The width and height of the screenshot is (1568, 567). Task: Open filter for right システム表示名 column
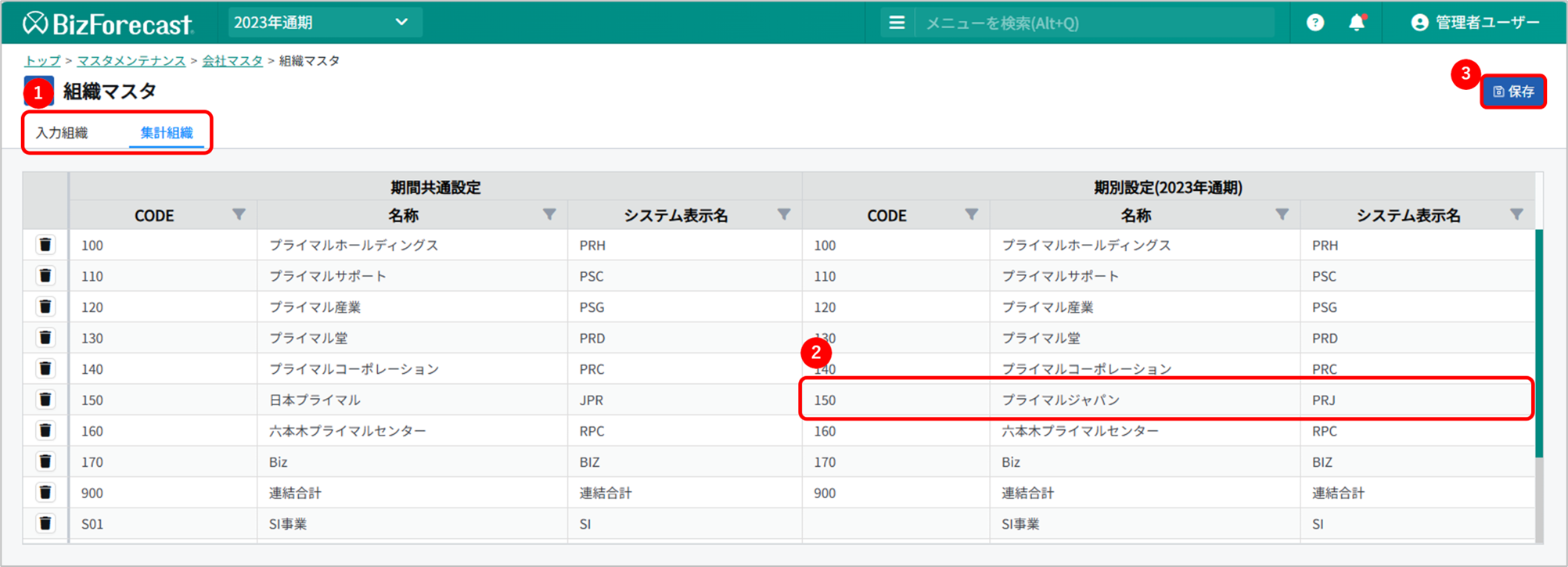[1516, 215]
